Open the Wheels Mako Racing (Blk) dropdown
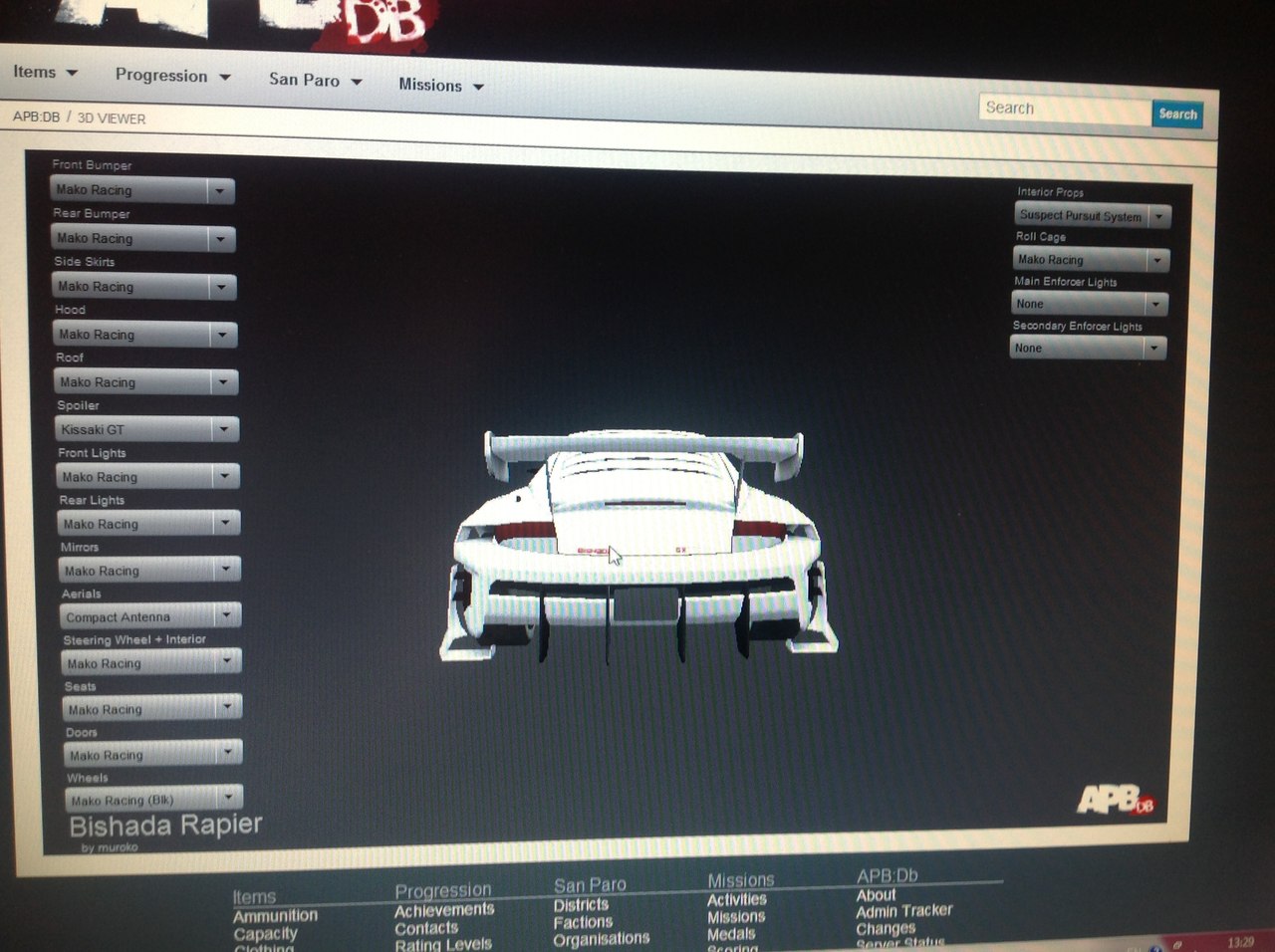 pos(154,800)
